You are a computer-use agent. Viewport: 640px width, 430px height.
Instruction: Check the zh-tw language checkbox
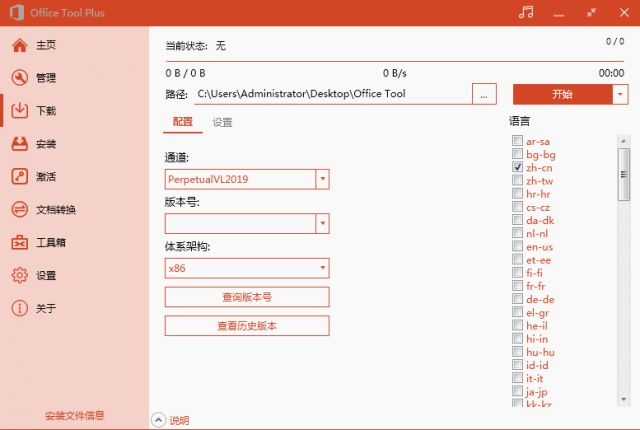click(x=518, y=180)
